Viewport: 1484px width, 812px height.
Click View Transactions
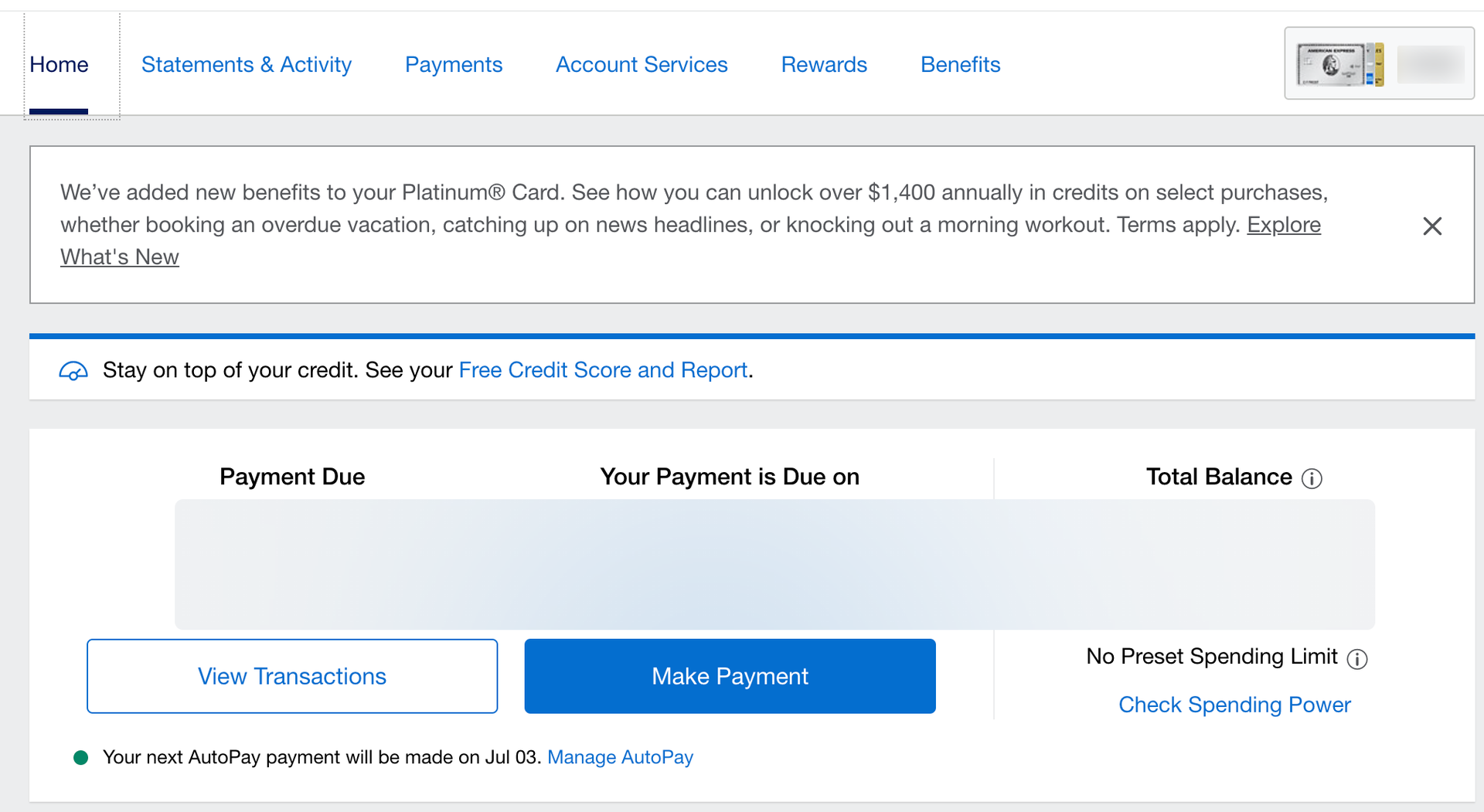(x=292, y=676)
